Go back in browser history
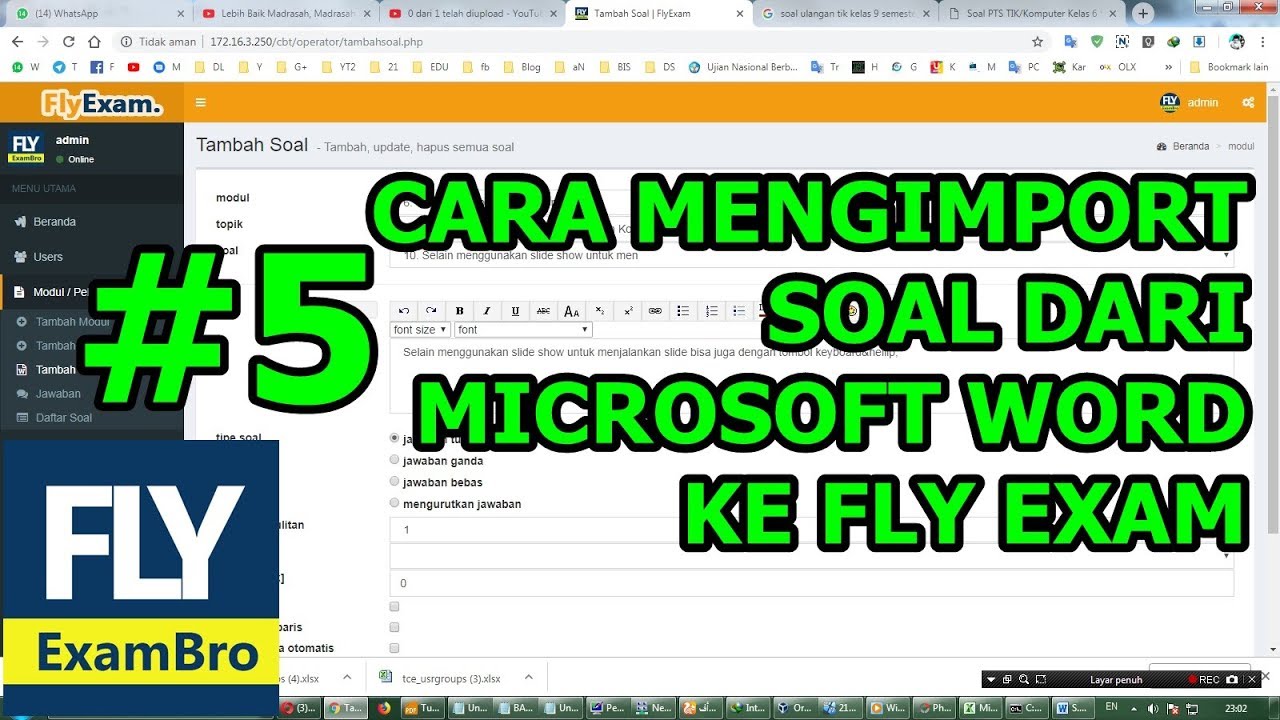1280x720 pixels. (x=17, y=42)
